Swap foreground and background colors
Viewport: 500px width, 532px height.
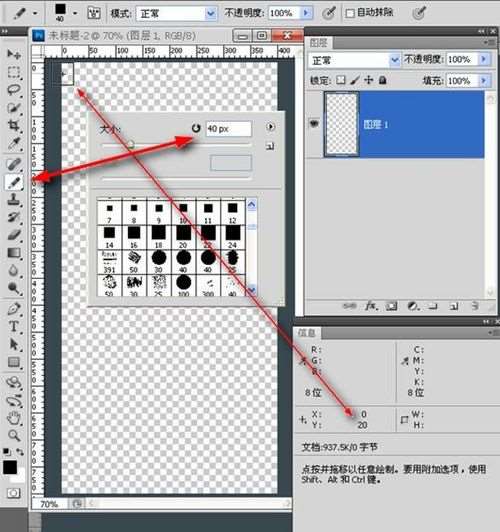(x=20, y=452)
